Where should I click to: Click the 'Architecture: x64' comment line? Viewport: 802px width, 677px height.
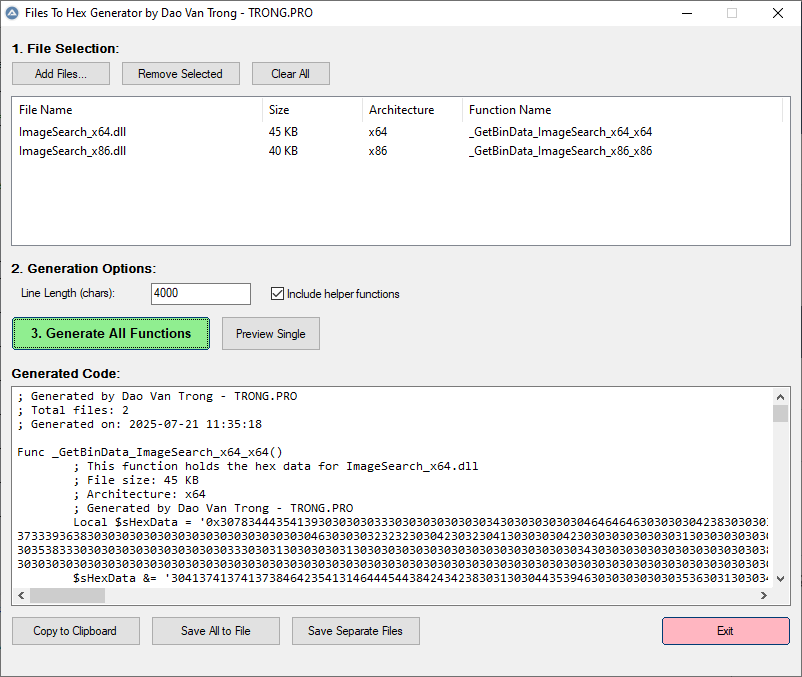tap(139, 494)
